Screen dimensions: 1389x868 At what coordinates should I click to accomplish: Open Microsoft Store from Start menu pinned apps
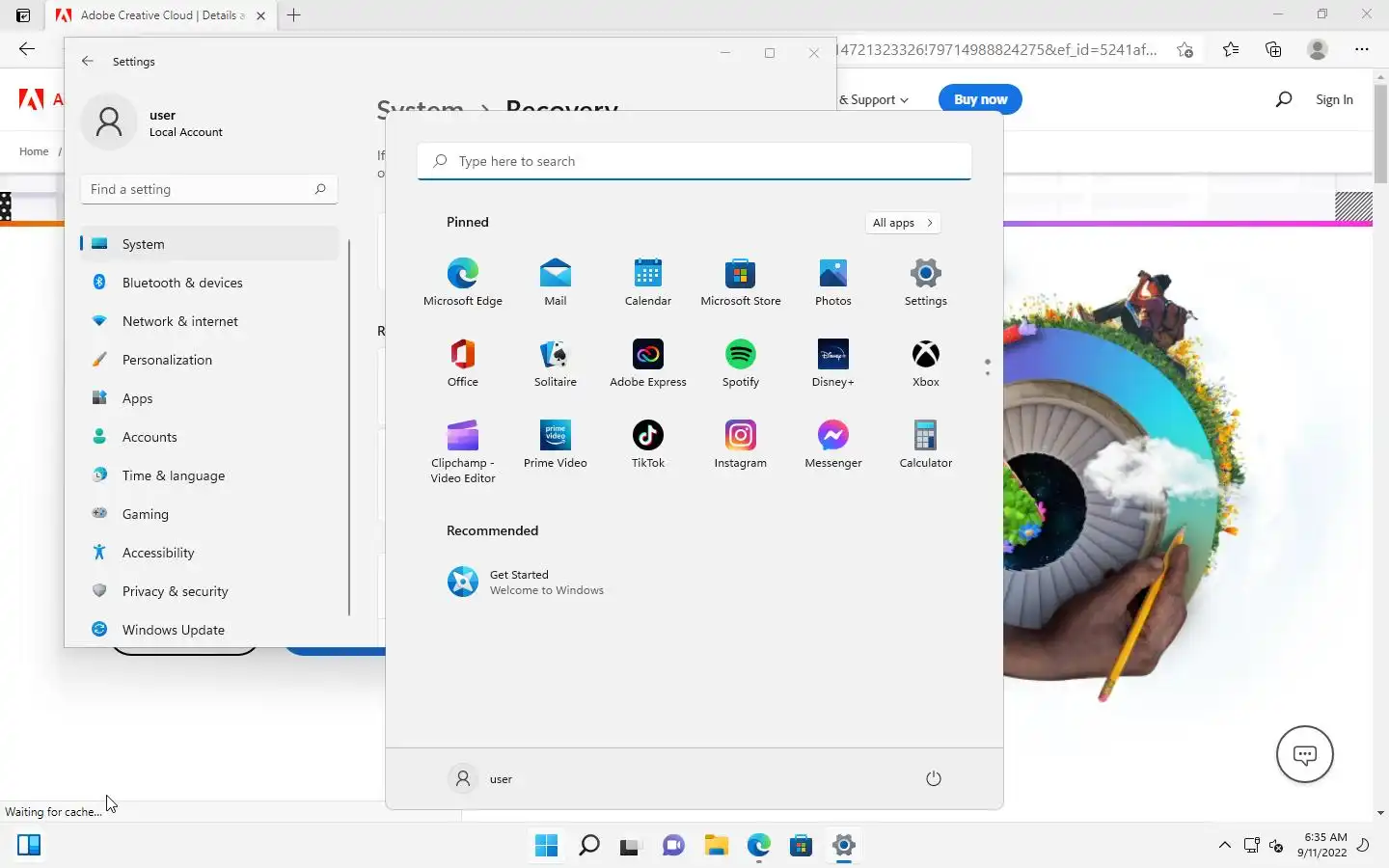[x=741, y=282]
